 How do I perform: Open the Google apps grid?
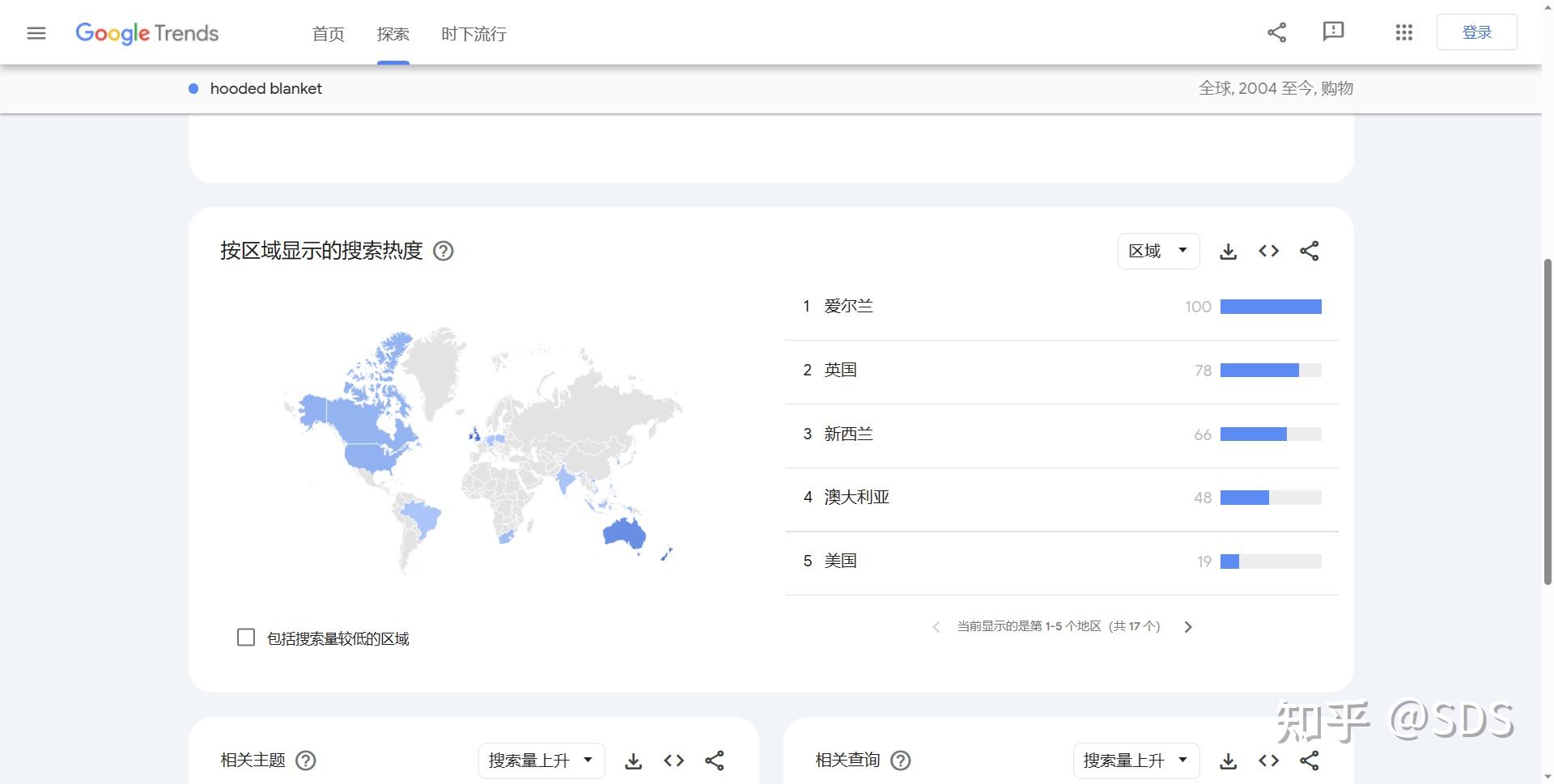[x=1404, y=32]
